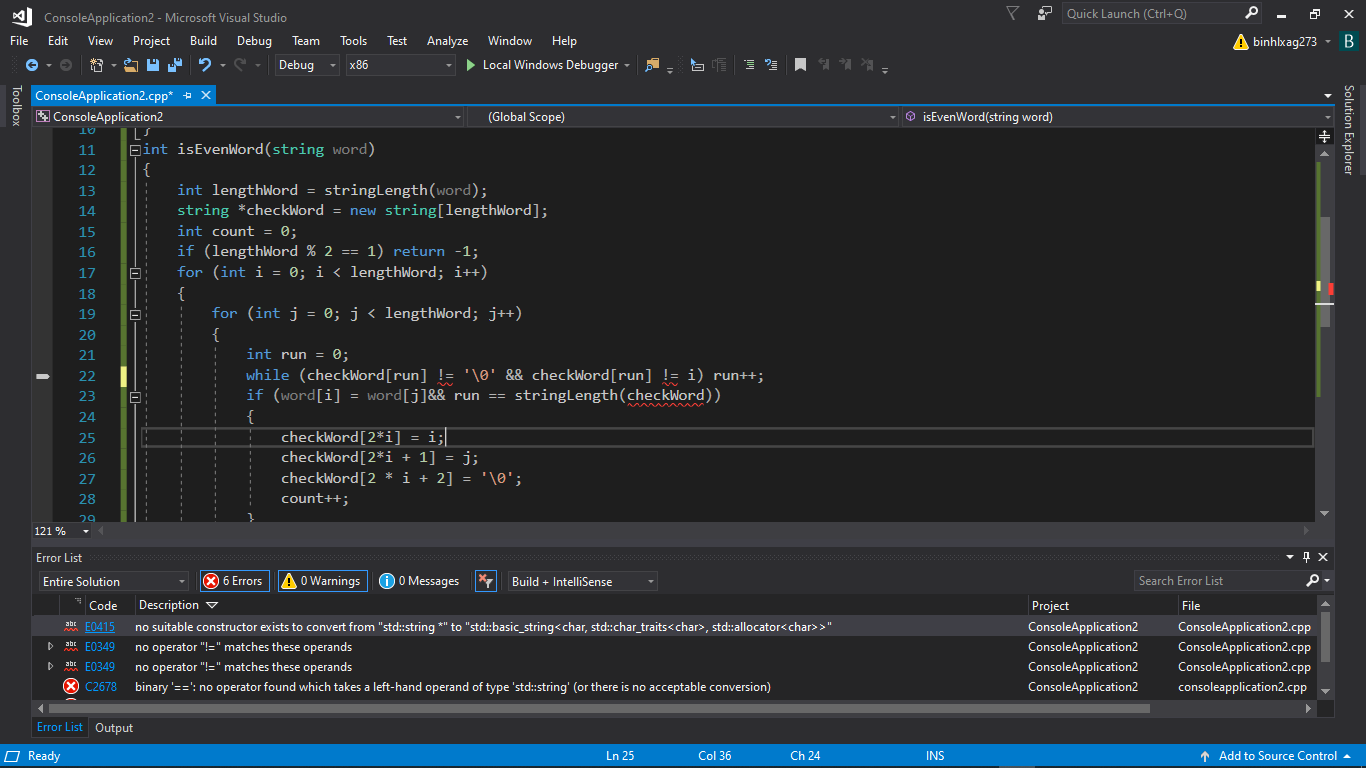Open the Send Feedback icon

1044,14
